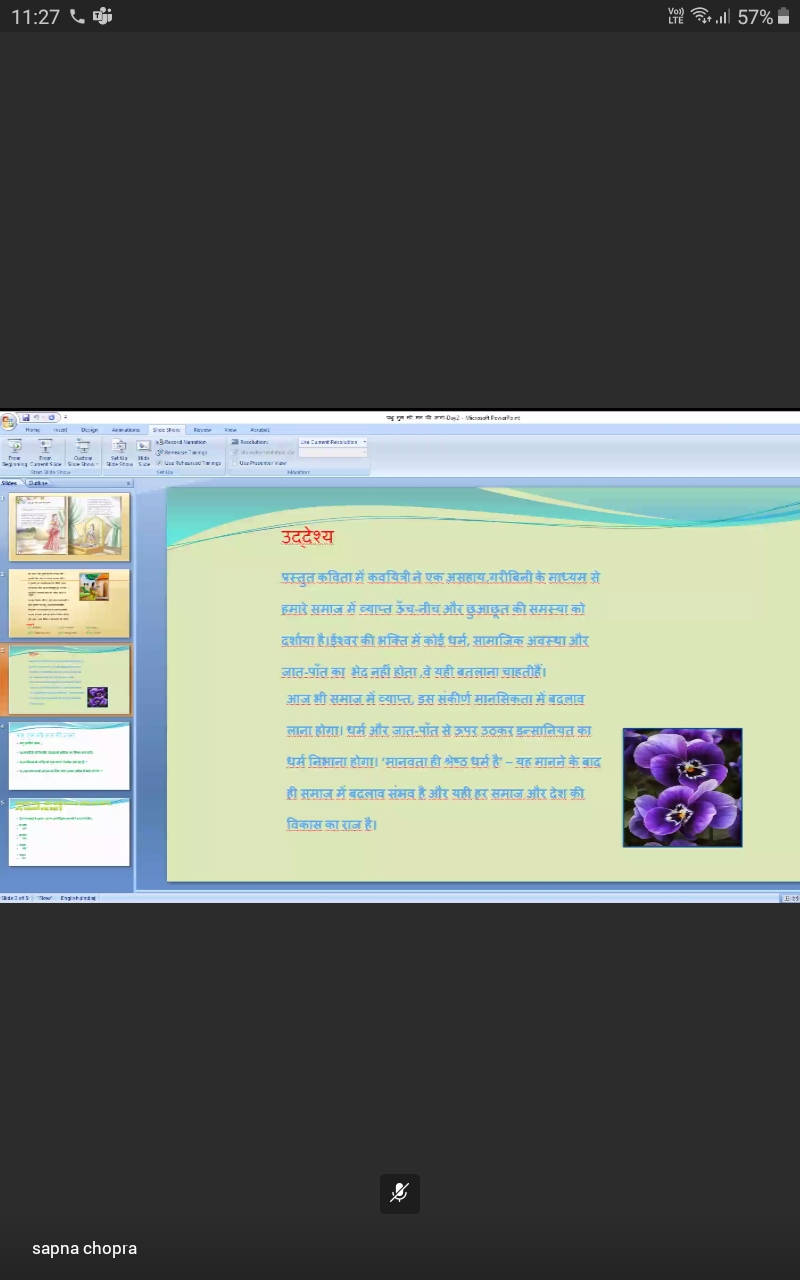Open the Show Presentation On dropdown
The image size is (800, 1280).
click(333, 453)
